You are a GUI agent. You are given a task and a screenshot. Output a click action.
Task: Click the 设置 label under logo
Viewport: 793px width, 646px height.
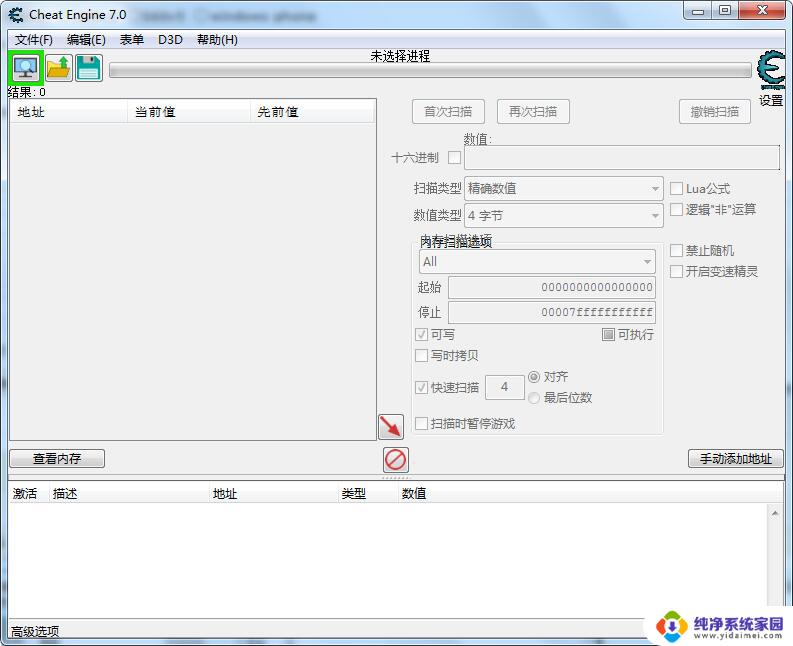click(771, 100)
